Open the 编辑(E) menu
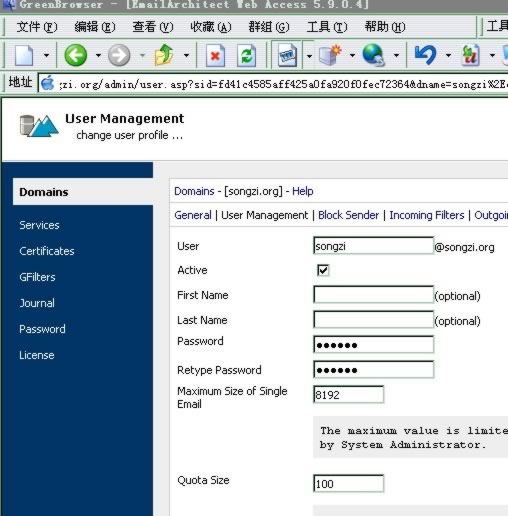 click(x=95, y=27)
